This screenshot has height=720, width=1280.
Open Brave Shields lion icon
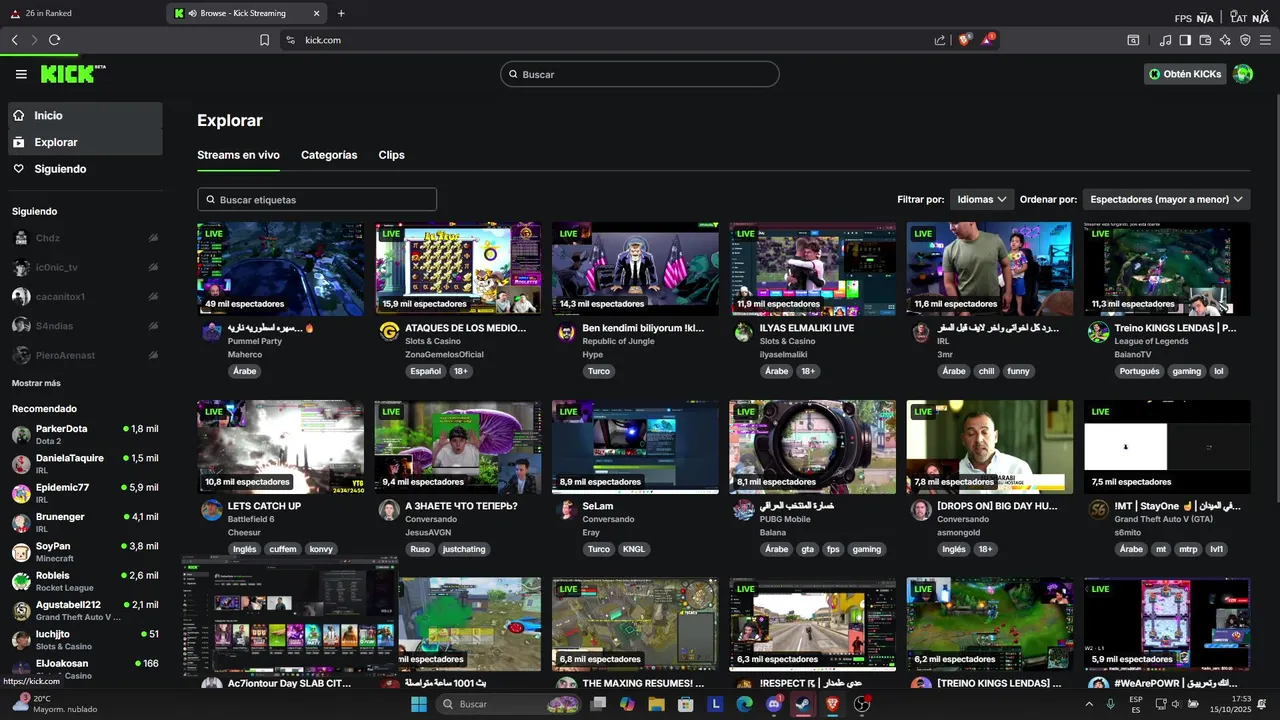coord(965,40)
